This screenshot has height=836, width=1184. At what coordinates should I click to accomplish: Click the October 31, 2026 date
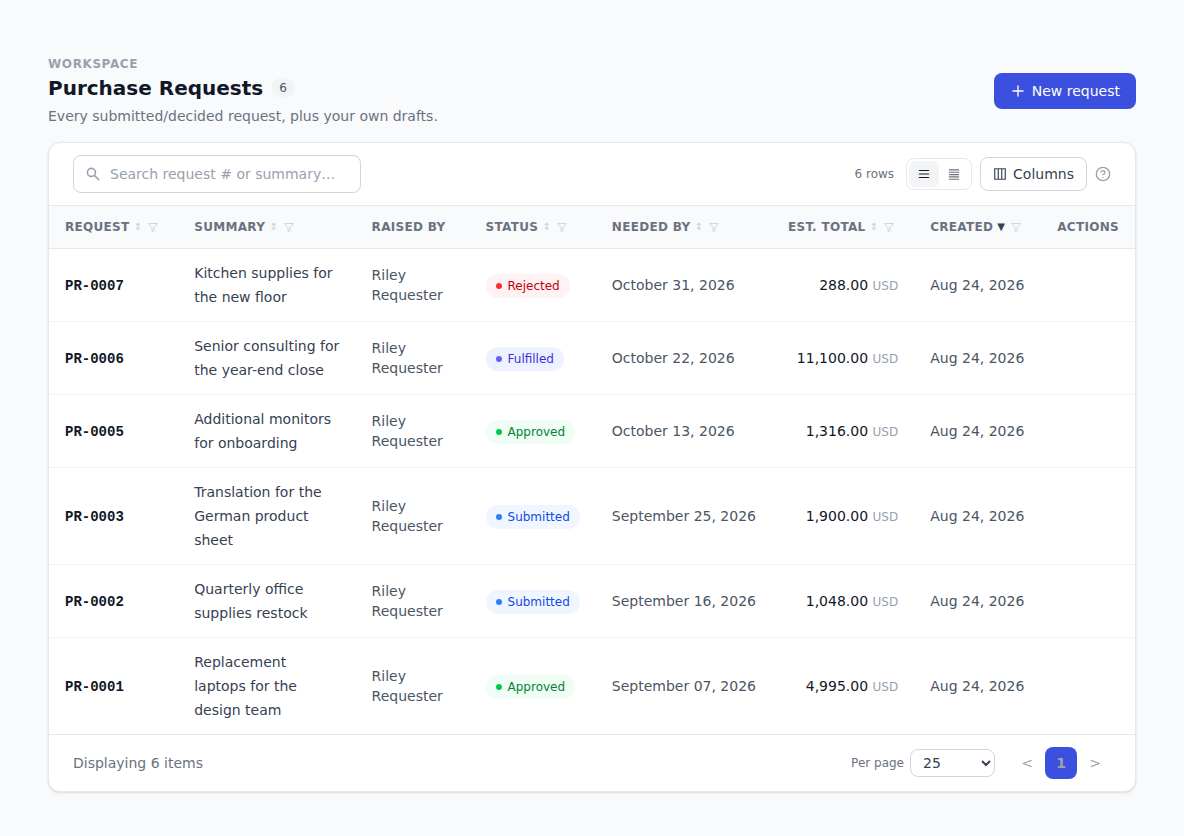[x=673, y=285]
